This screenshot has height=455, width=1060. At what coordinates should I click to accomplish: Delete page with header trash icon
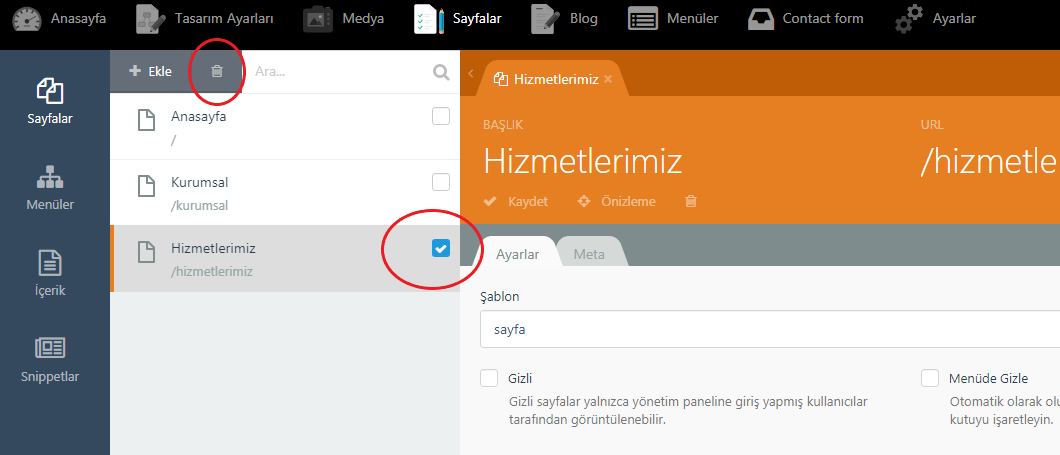pos(690,201)
